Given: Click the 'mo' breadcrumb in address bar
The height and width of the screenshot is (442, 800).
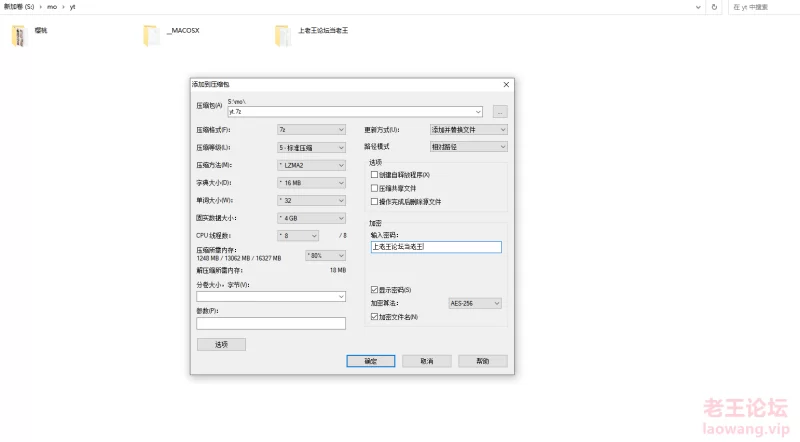Looking at the screenshot, I should click(52, 6).
